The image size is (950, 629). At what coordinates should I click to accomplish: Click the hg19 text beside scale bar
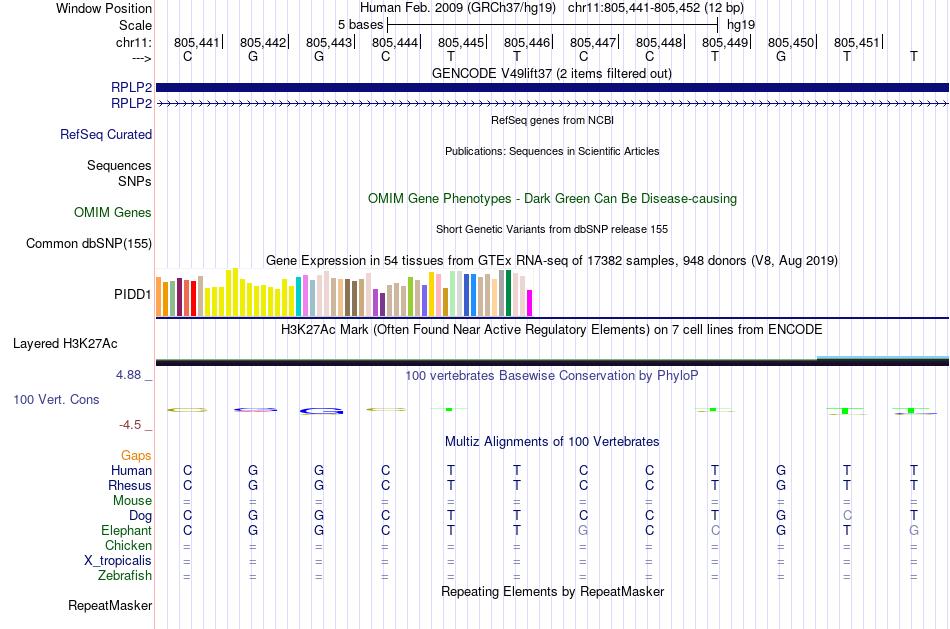[741, 25]
